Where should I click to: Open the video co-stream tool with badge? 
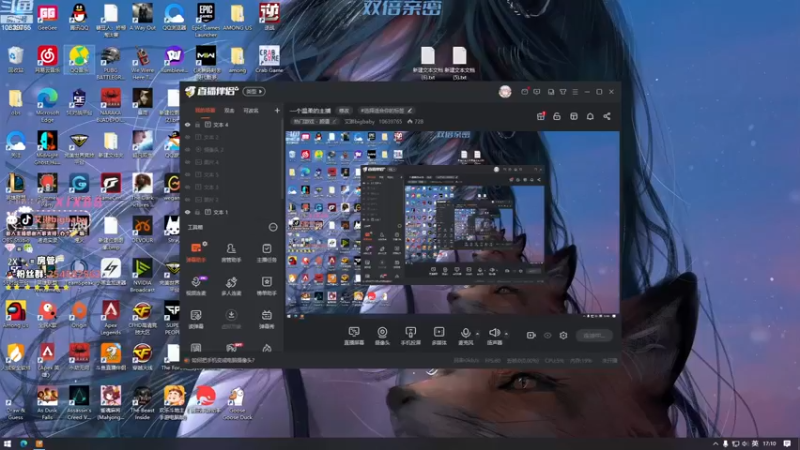click(x=196, y=286)
